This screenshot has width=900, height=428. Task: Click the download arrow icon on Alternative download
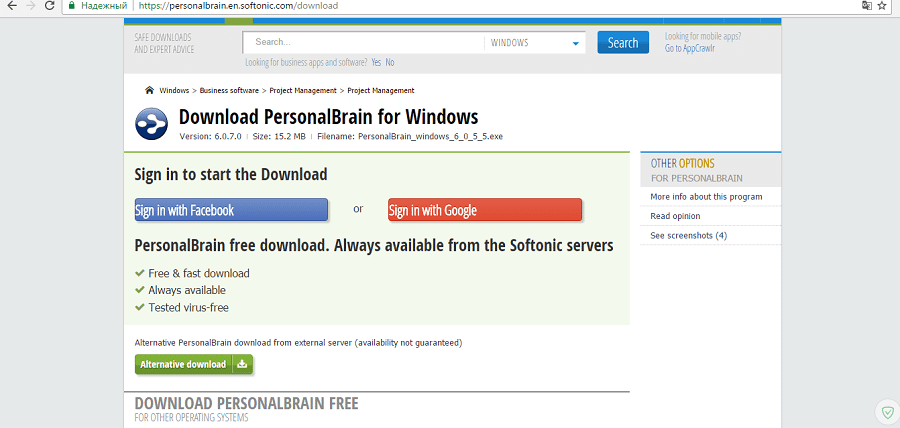243,364
